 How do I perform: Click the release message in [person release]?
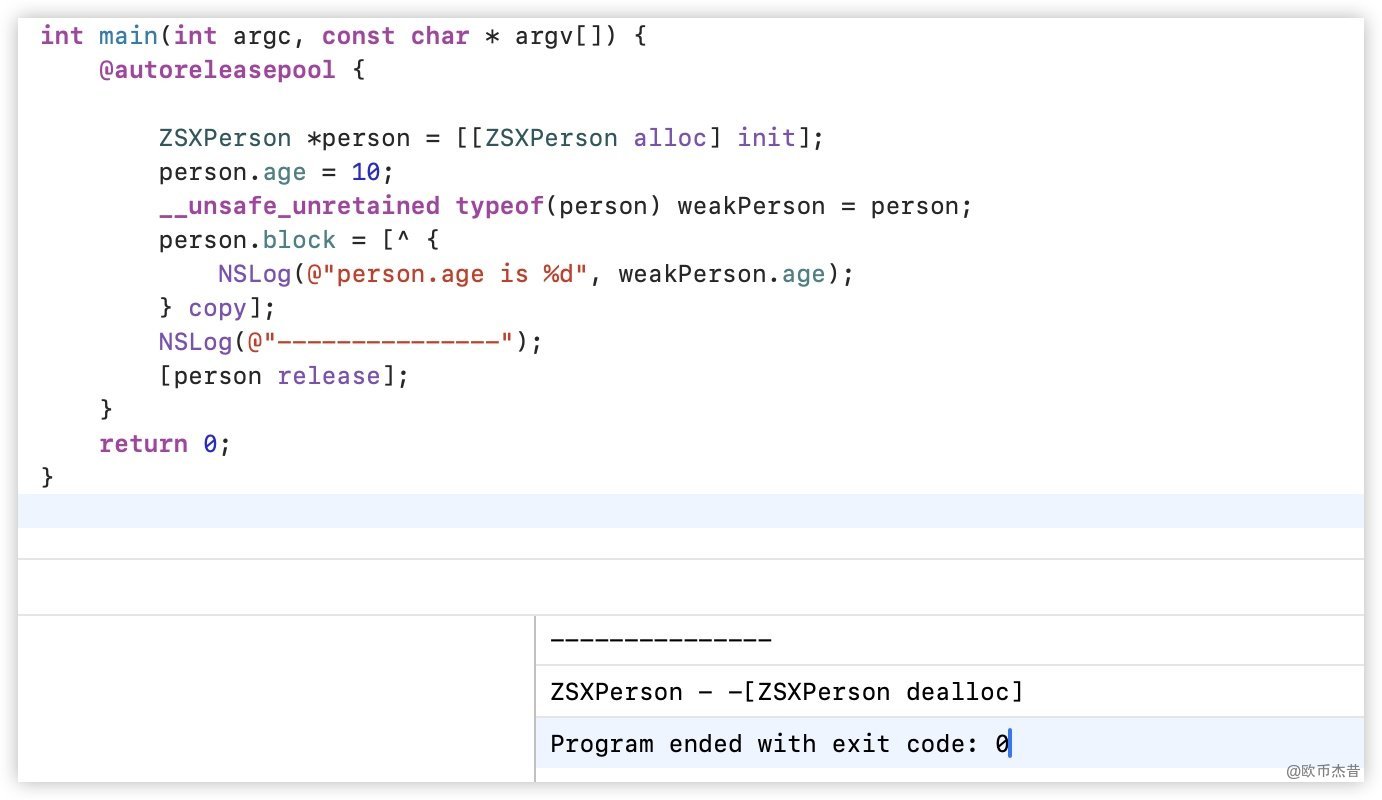(329, 376)
